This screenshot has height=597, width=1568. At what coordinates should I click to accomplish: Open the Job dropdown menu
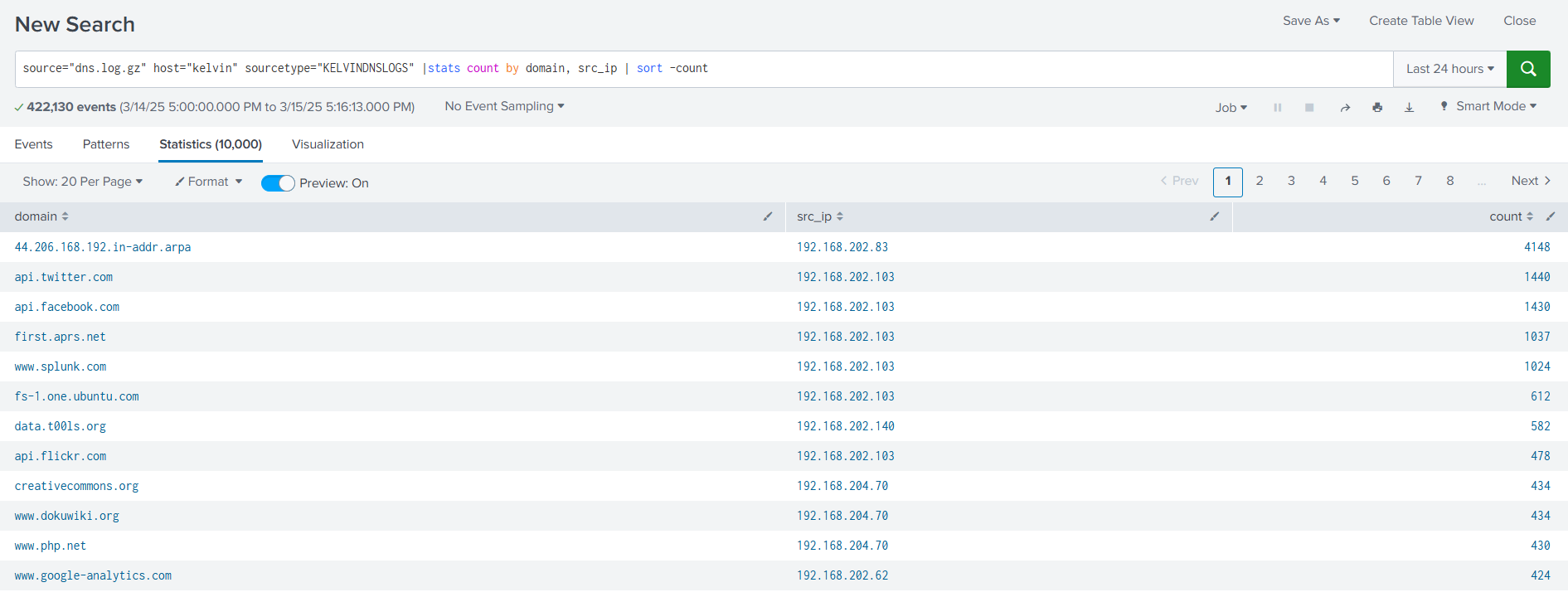pyautogui.click(x=1231, y=108)
